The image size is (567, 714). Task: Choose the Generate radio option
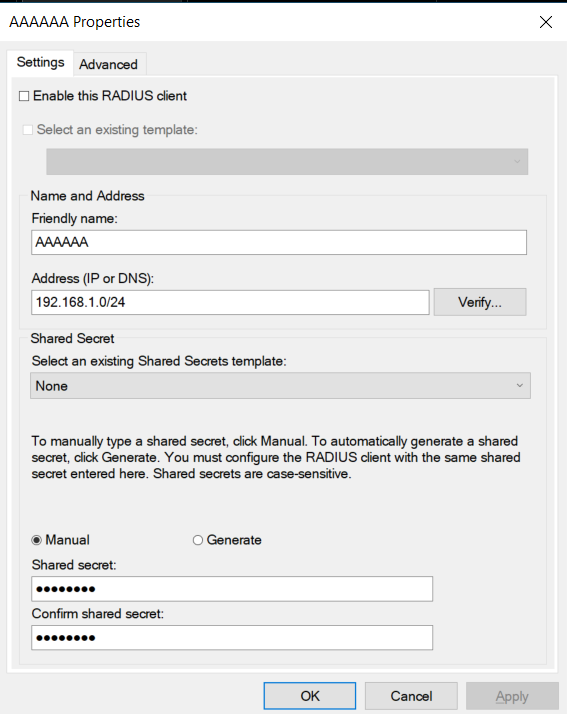coord(197,540)
